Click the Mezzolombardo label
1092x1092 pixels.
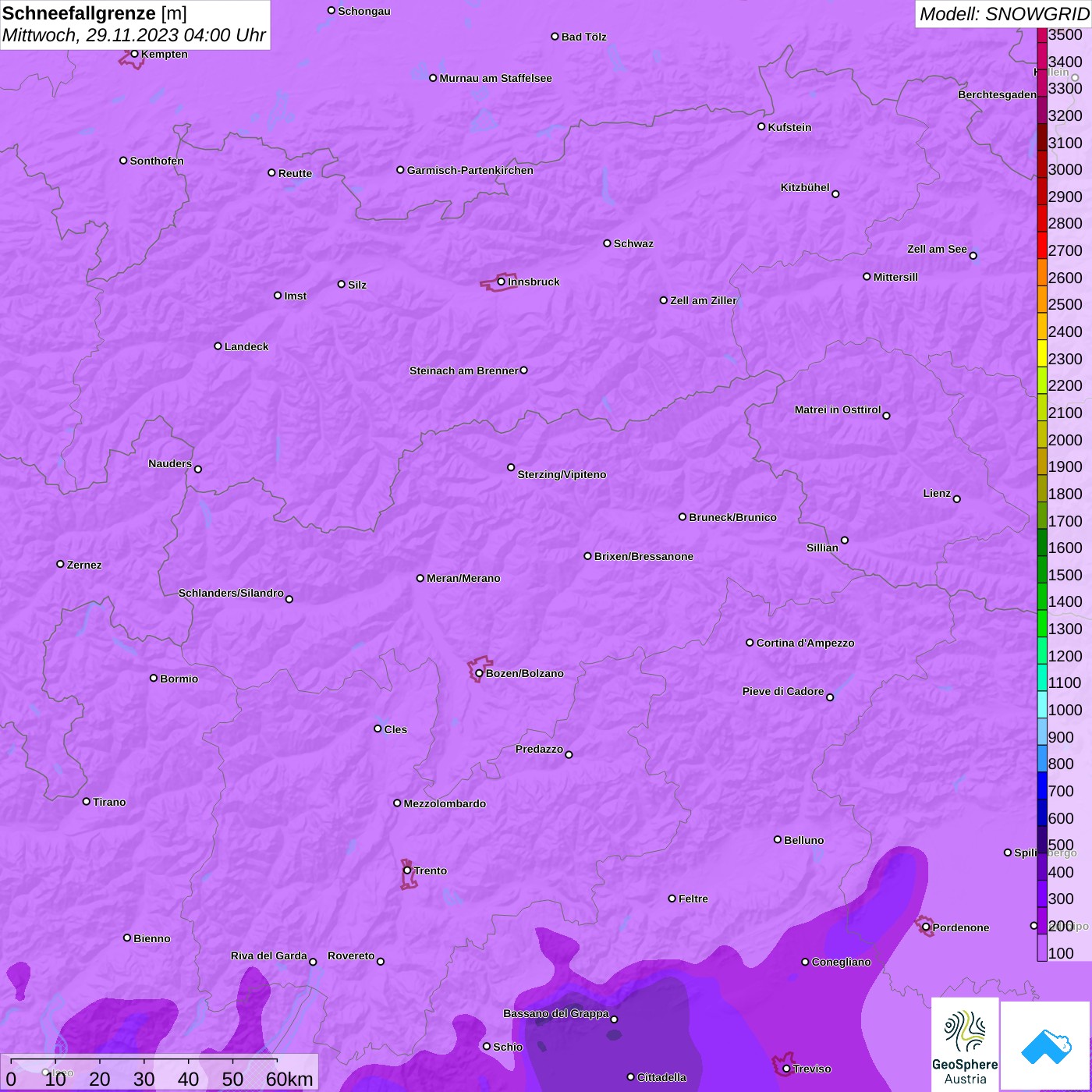click(445, 803)
